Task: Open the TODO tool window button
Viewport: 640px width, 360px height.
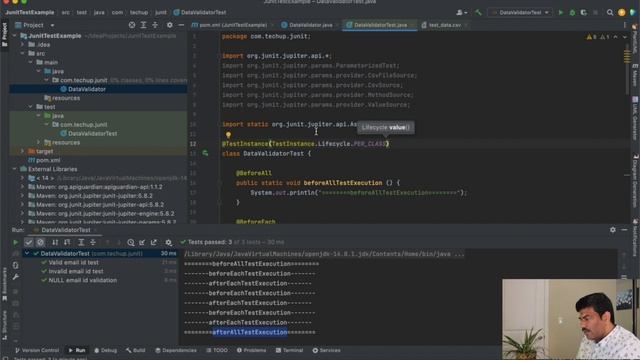Action: click(217, 351)
